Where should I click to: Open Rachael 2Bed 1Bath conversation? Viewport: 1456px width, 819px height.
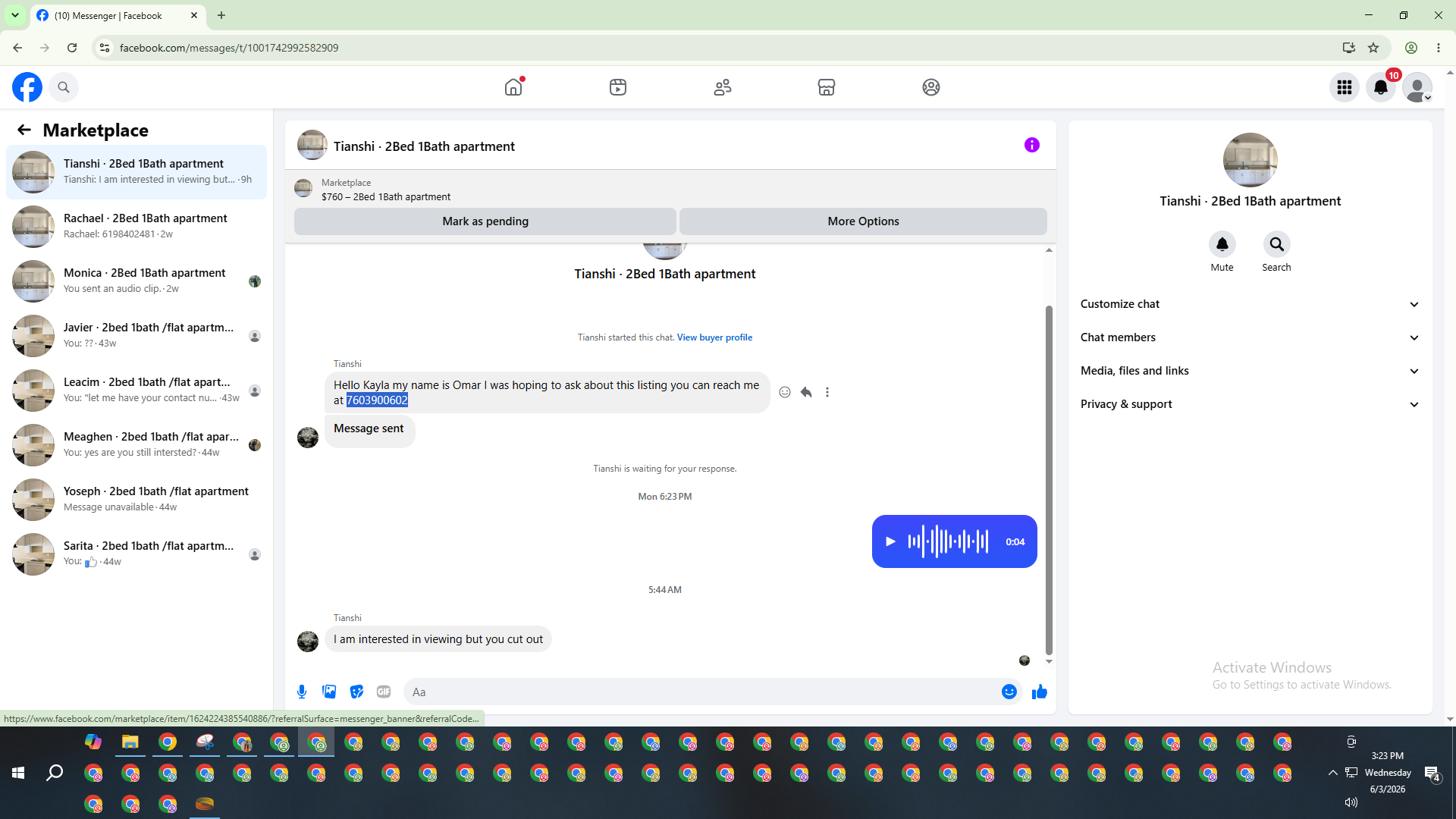[136, 227]
